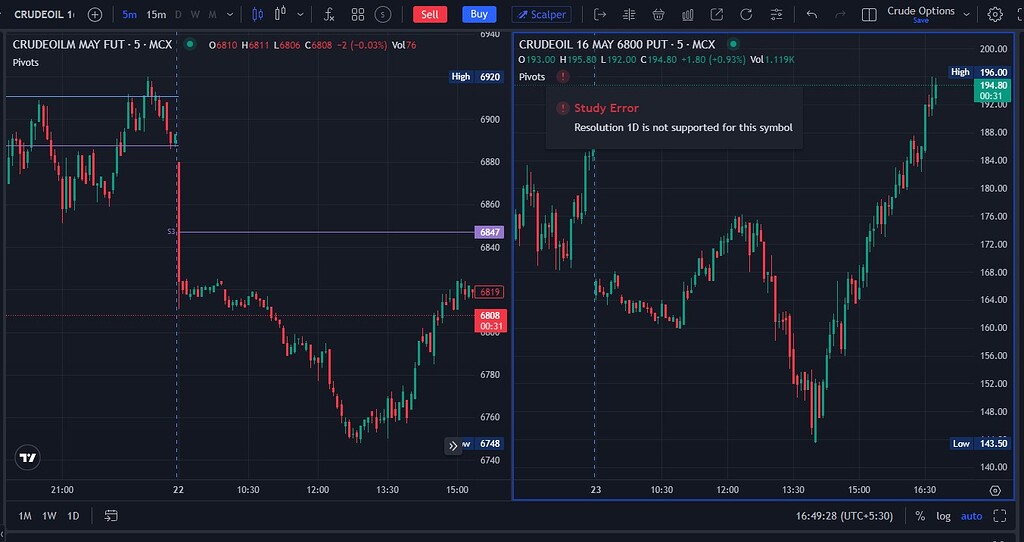1024x542 pixels.
Task: Open the CRUDEOIL symbol search
Action: pos(44,14)
